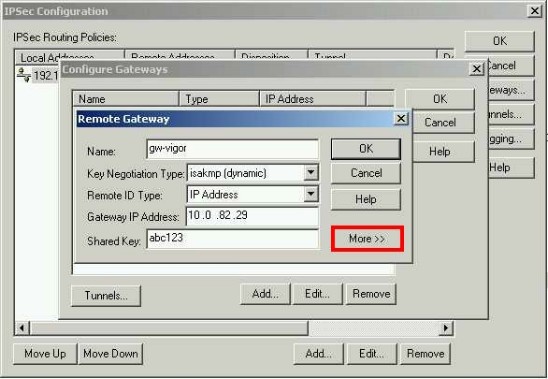The height and width of the screenshot is (379, 548).
Task: Open Help in the Remote Gateway dialog
Action: coord(366,199)
